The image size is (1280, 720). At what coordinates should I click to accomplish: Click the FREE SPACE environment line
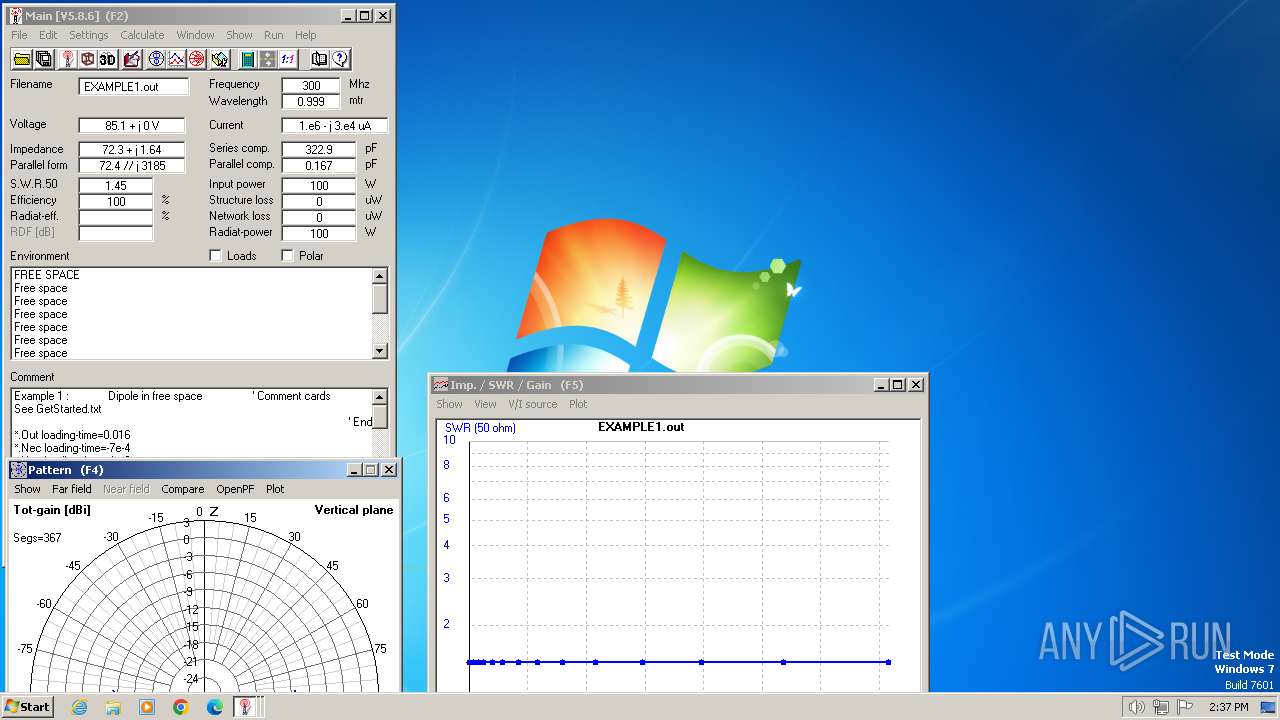tap(47, 275)
